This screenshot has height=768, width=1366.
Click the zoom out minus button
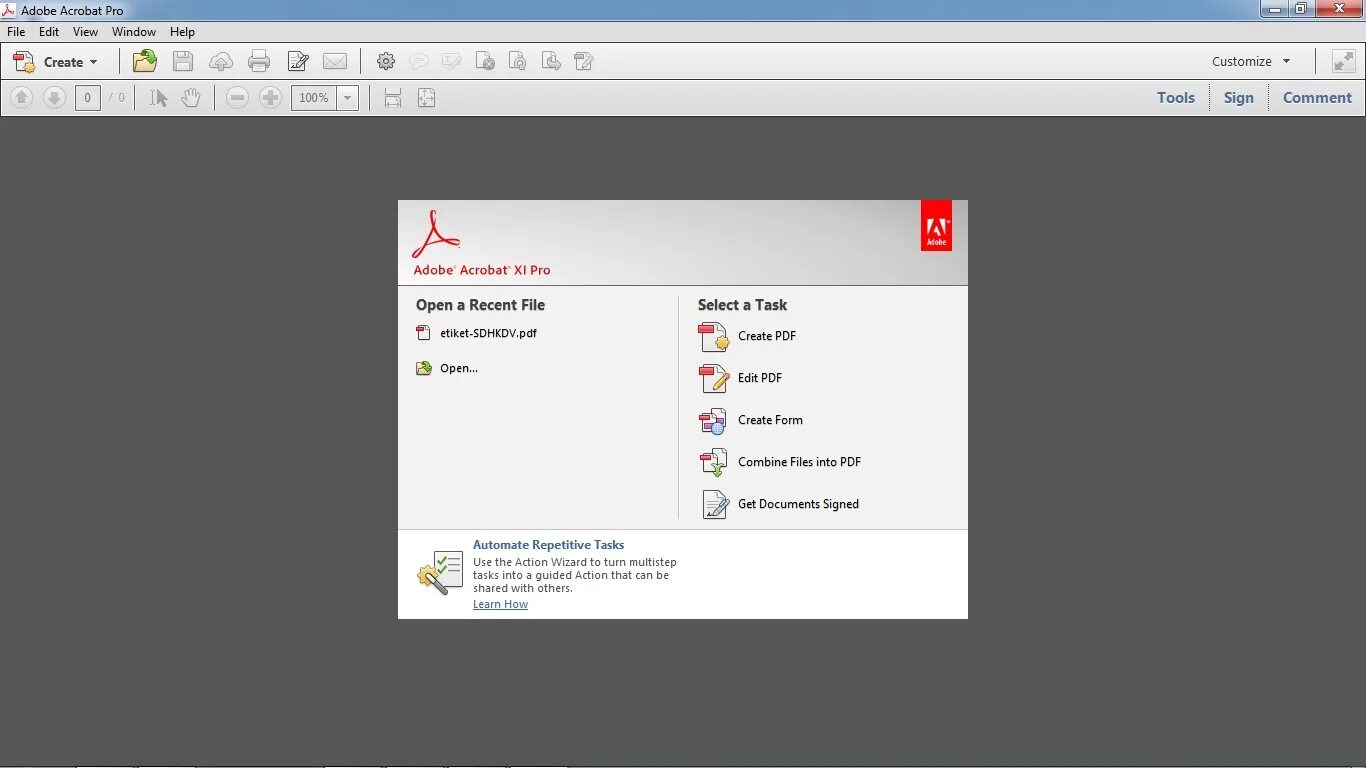(237, 97)
